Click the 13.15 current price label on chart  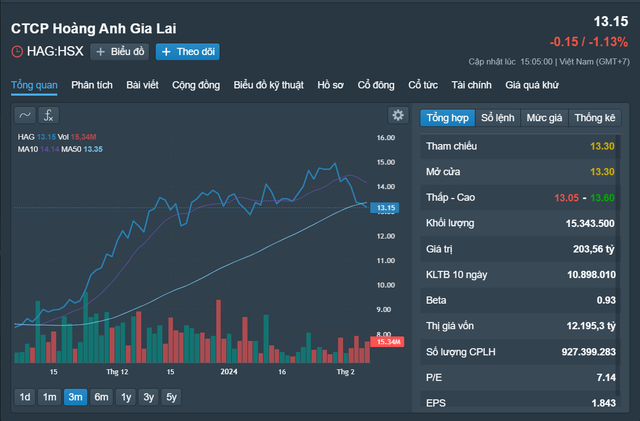point(383,208)
